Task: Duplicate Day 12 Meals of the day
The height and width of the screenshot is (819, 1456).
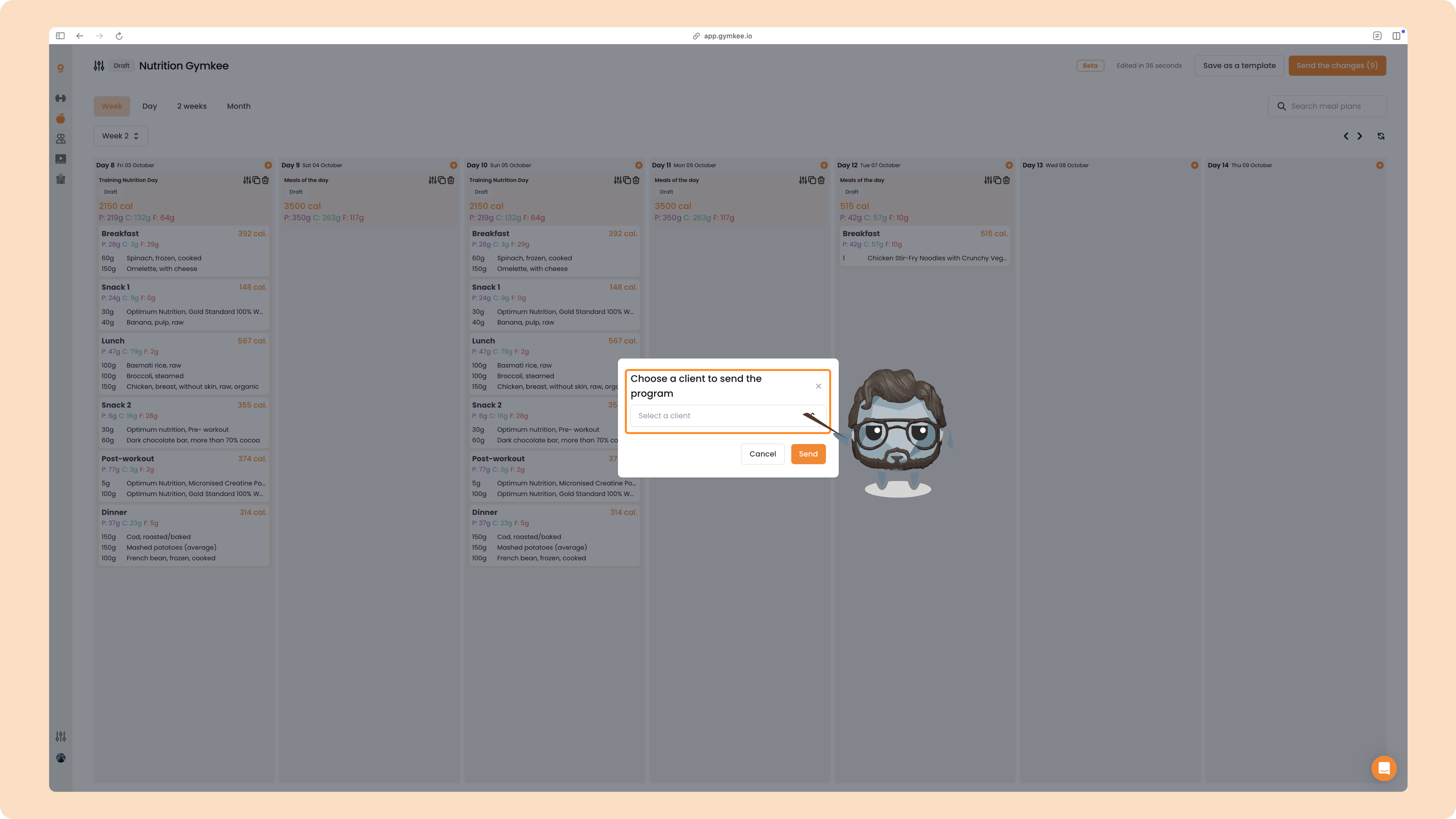Action: click(998, 180)
